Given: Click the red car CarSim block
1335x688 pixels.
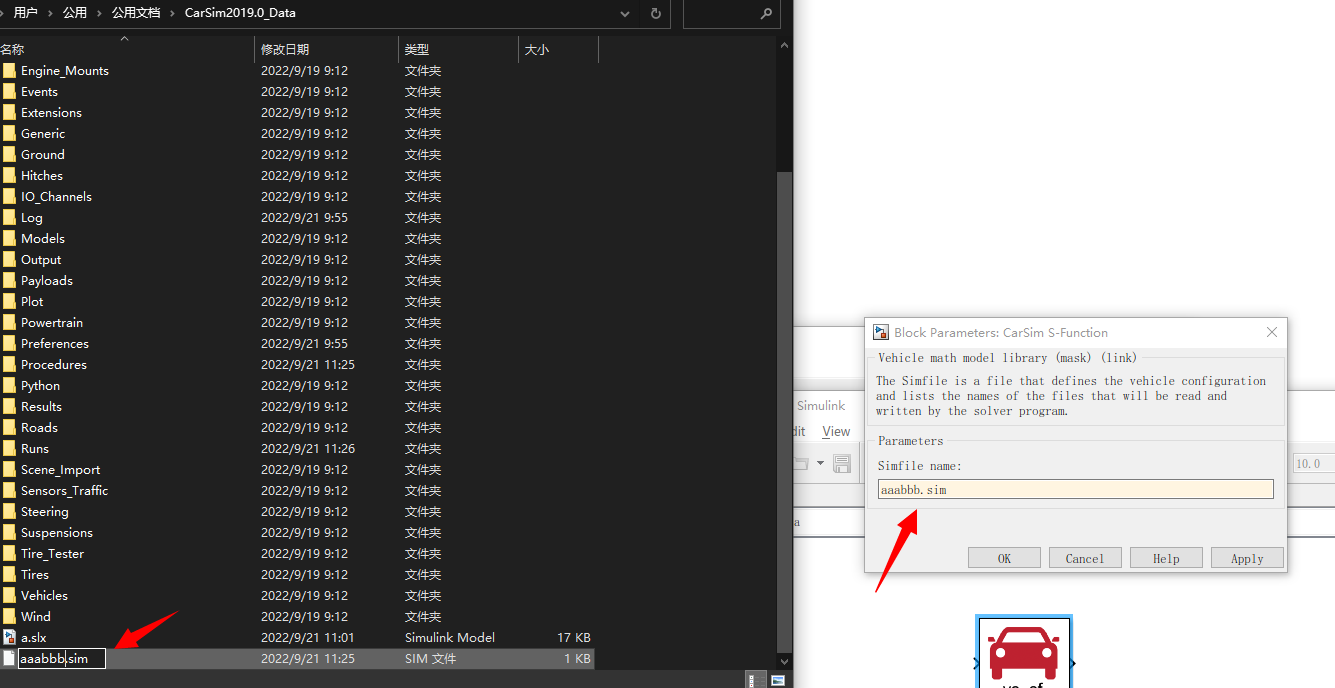Looking at the screenshot, I should coord(1024,654).
